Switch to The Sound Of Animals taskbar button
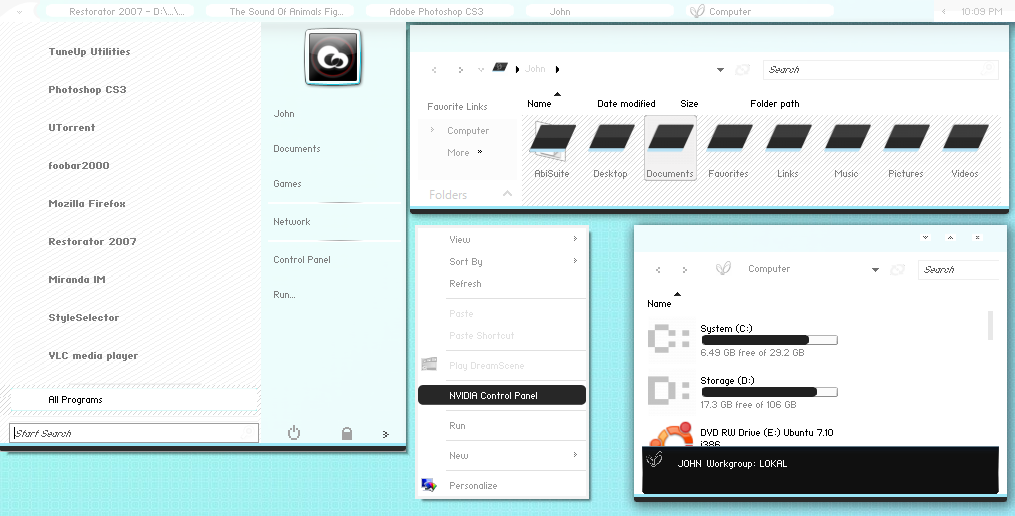Screen dimensions: 1015x516 click(x=280, y=11)
